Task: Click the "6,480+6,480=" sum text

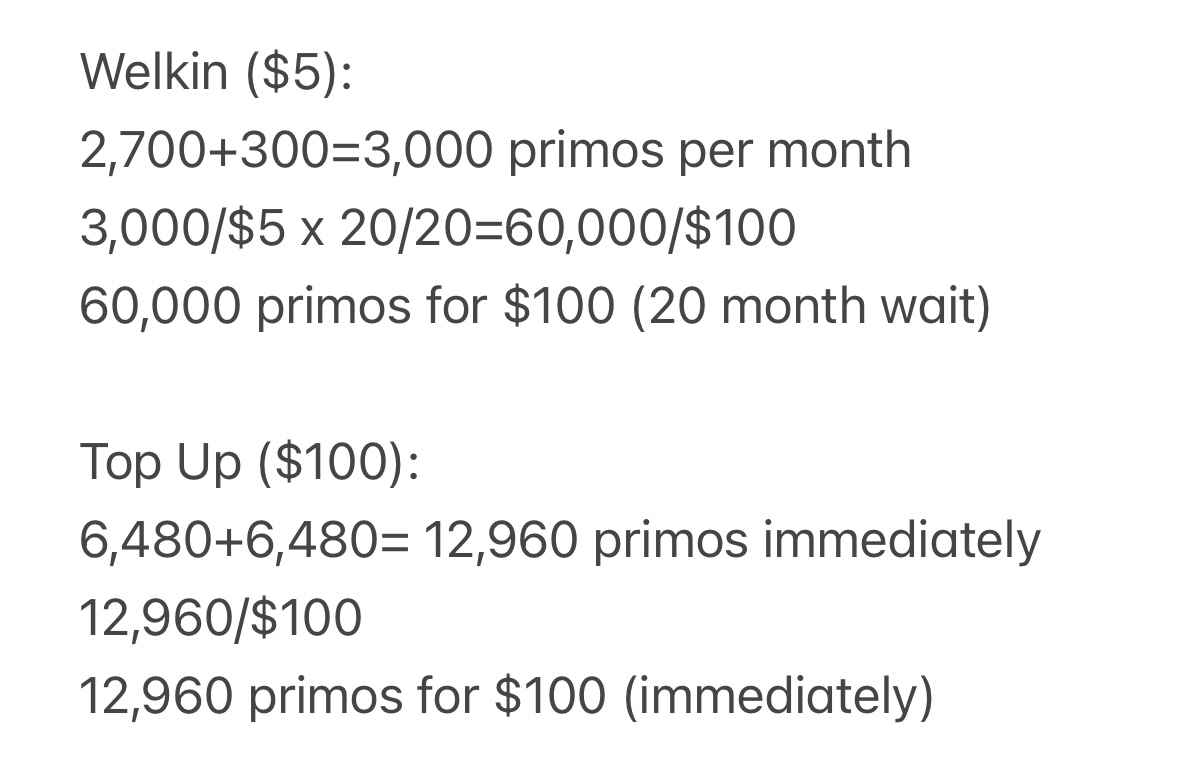Action: pyautogui.click(x=244, y=540)
